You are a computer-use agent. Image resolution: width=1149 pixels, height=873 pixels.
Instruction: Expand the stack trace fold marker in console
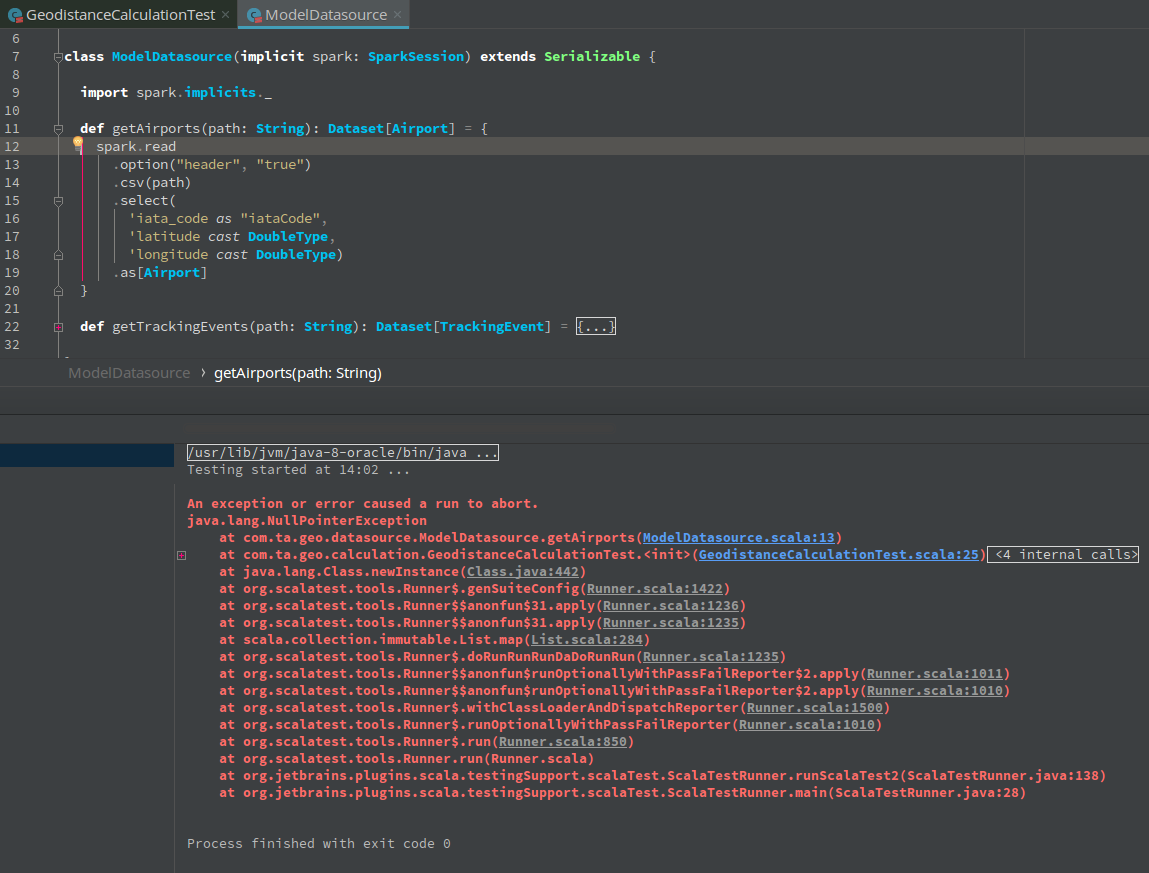coord(181,555)
